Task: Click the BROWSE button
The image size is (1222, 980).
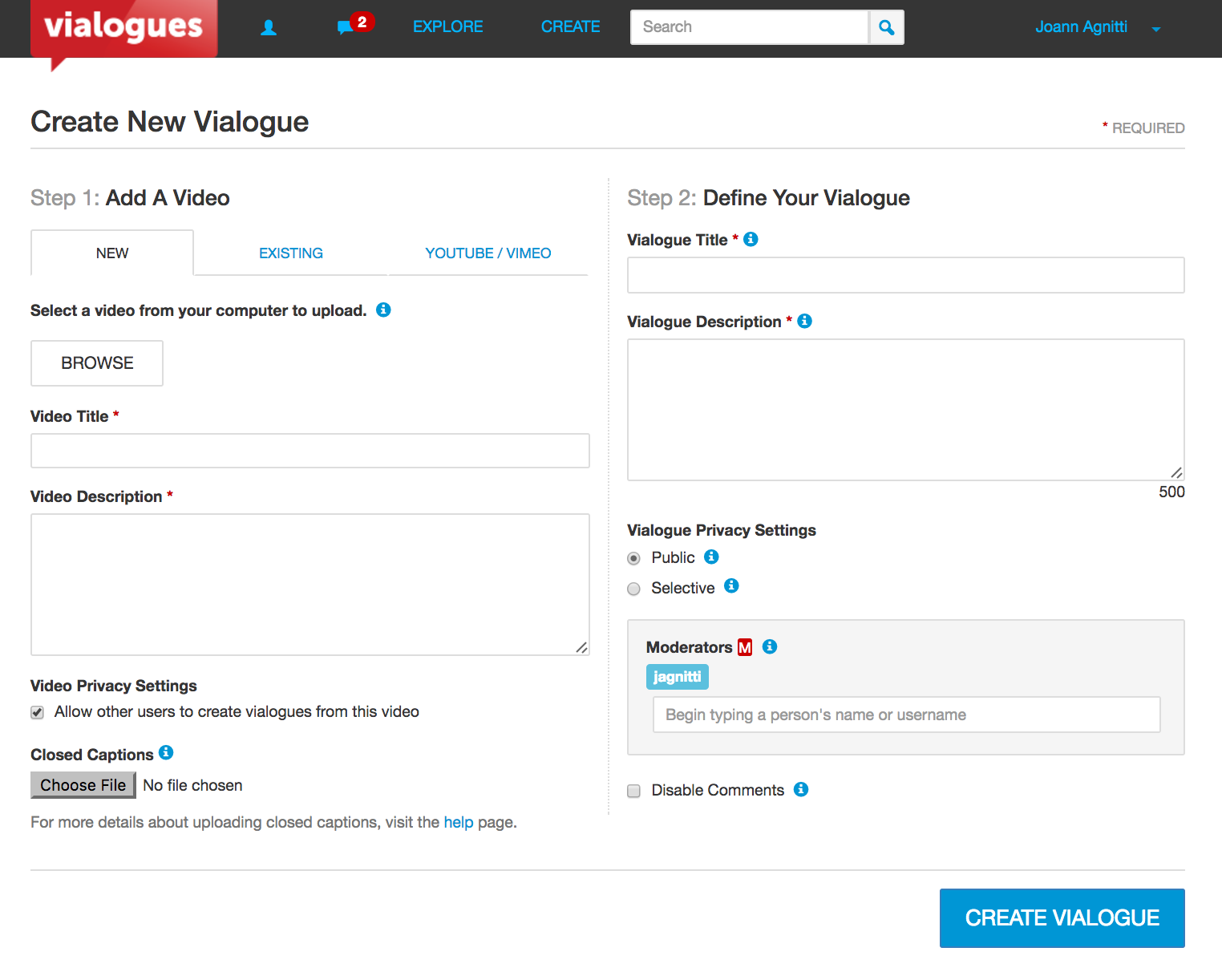Action: [97, 363]
